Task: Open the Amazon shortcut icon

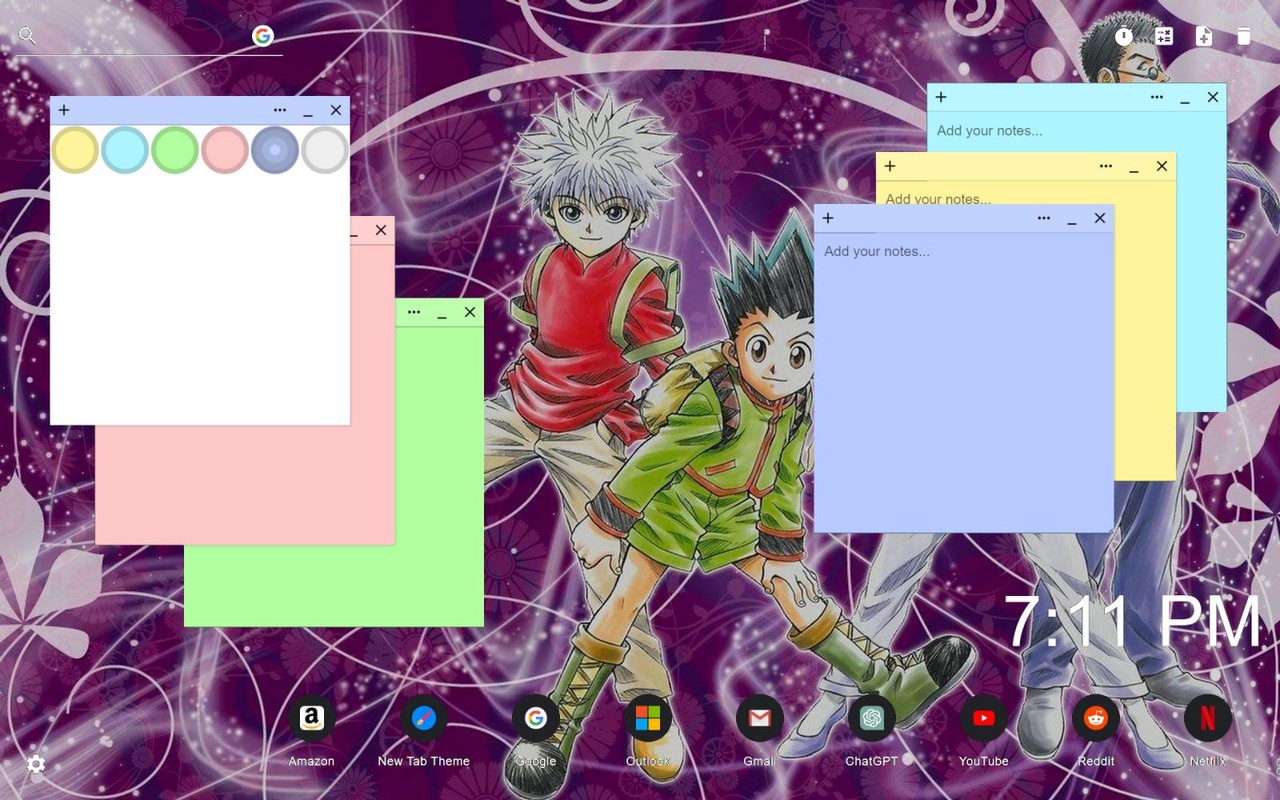Action: coord(312,718)
